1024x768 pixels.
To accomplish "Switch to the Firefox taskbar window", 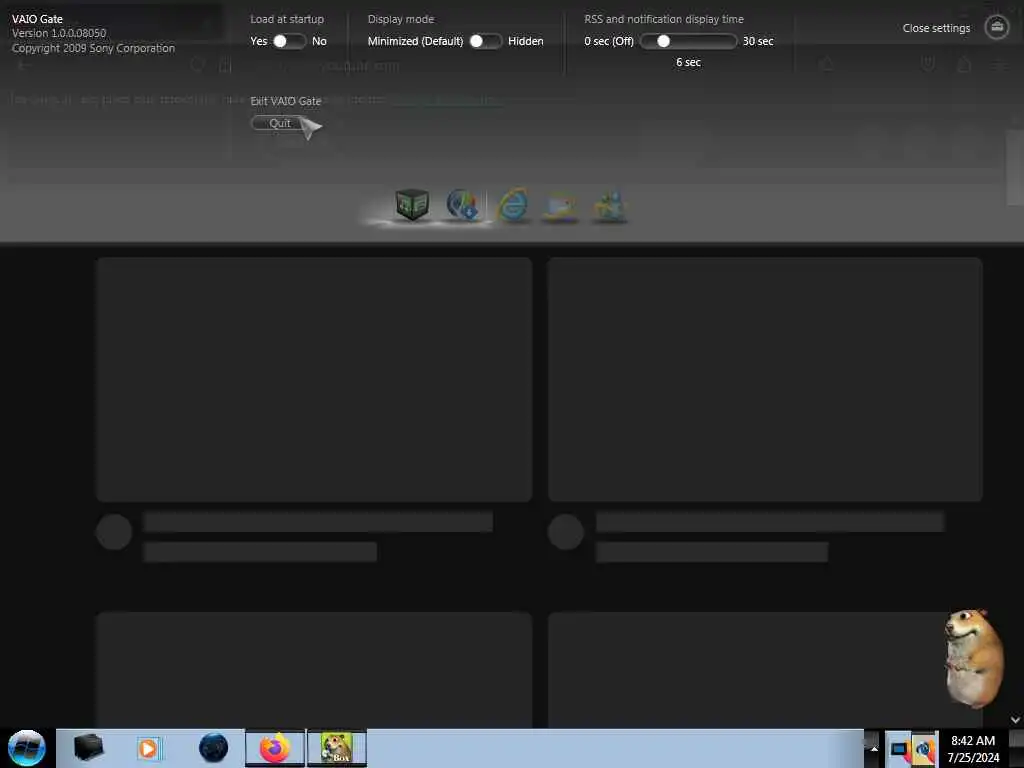I will point(275,748).
